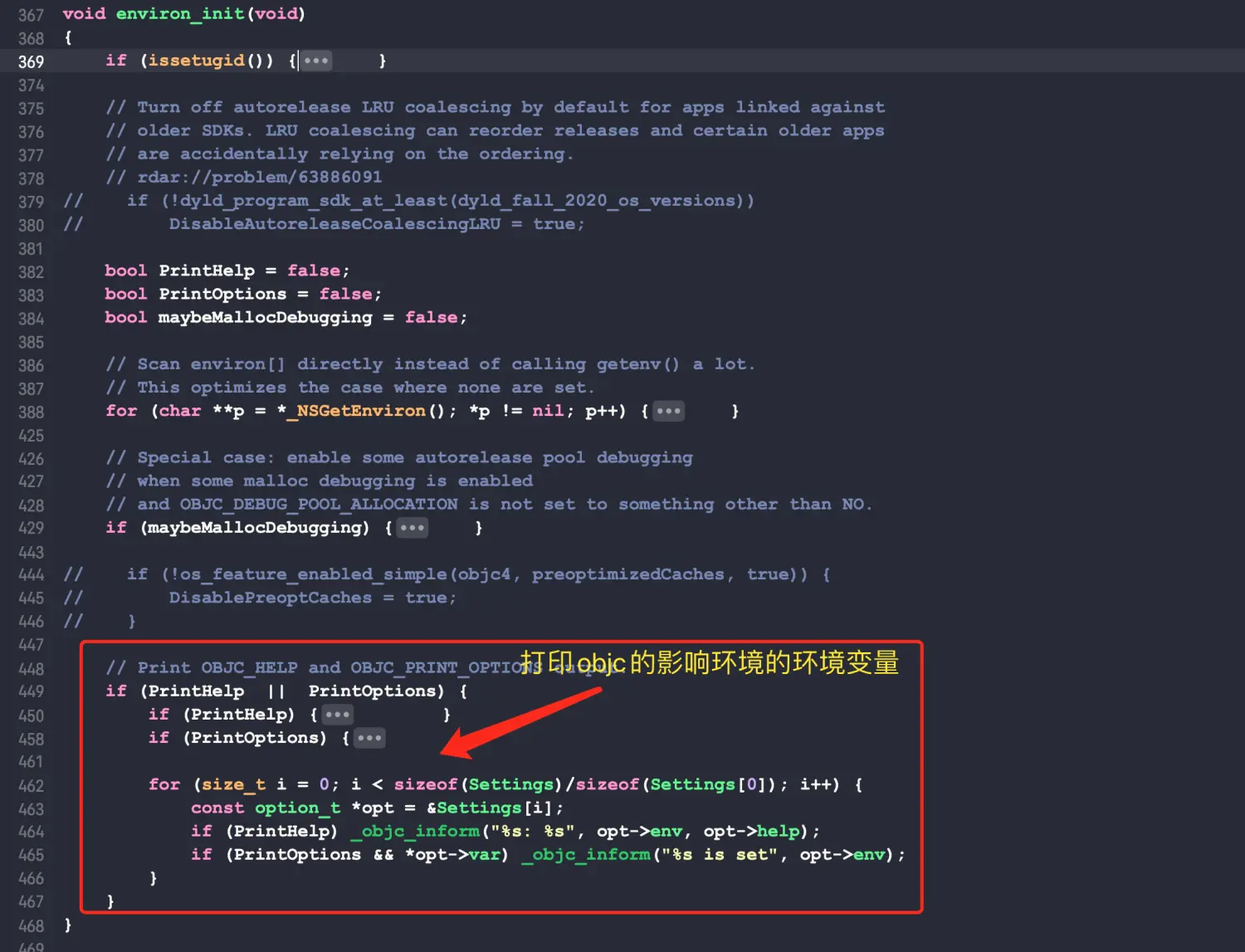Click line number 448 in the gutter
1245x952 pixels.
31,669
